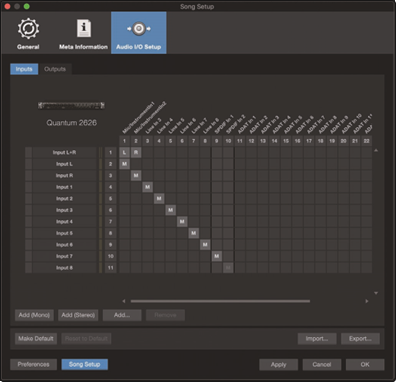
Task: Toggle the M assignment in Input L row
Action: (124, 164)
